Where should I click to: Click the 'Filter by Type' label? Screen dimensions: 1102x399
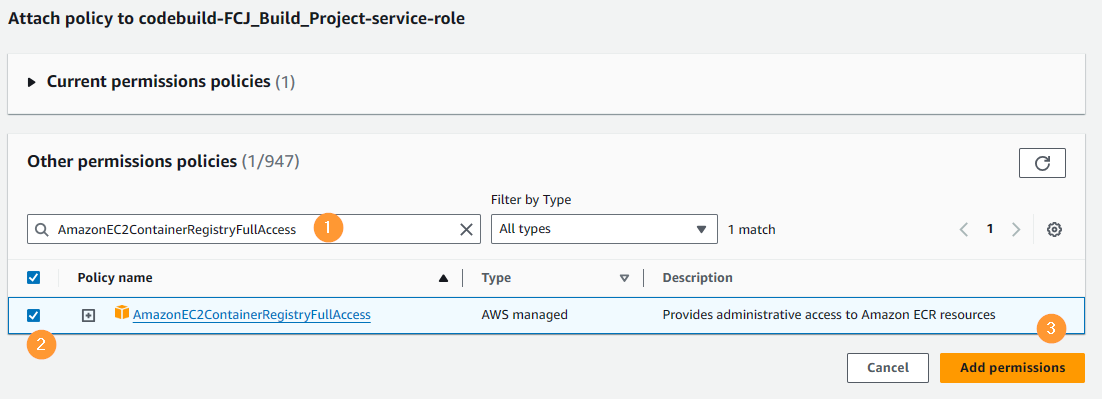click(x=531, y=200)
